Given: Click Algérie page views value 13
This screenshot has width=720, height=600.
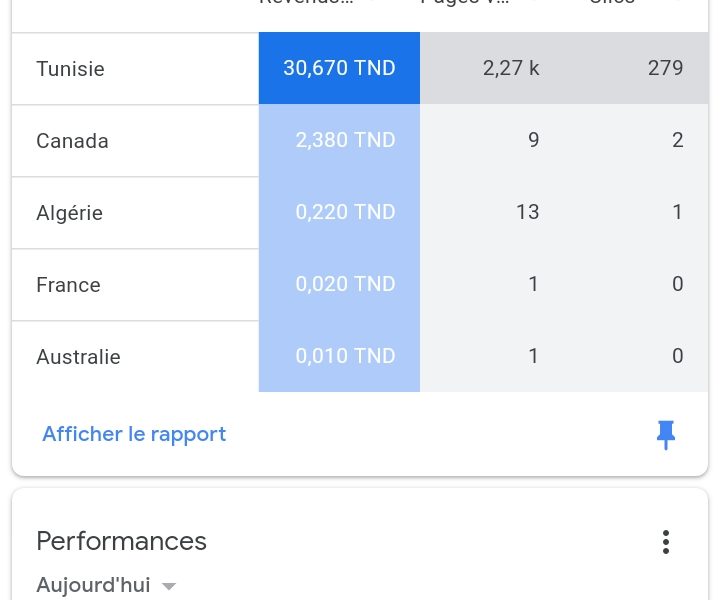Looking at the screenshot, I should (x=528, y=212).
